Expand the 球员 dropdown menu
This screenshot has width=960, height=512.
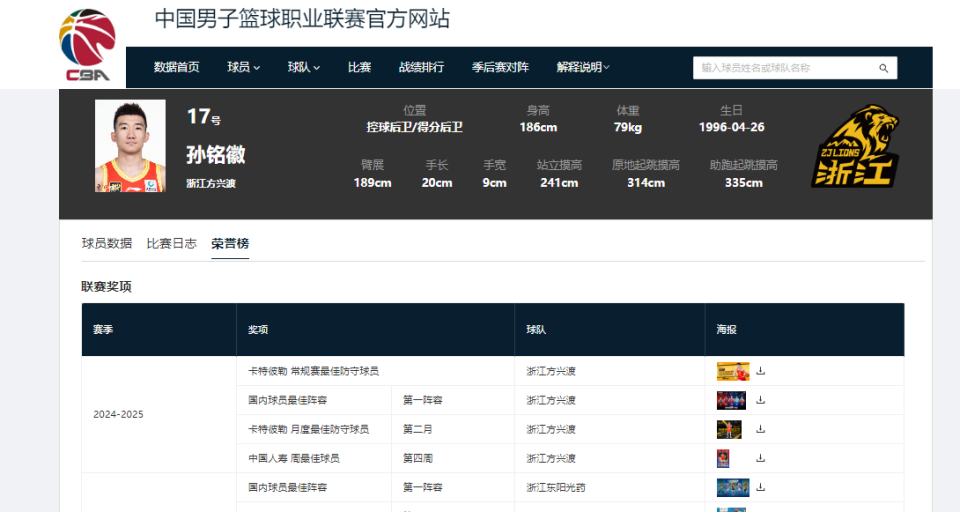(243, 67)
